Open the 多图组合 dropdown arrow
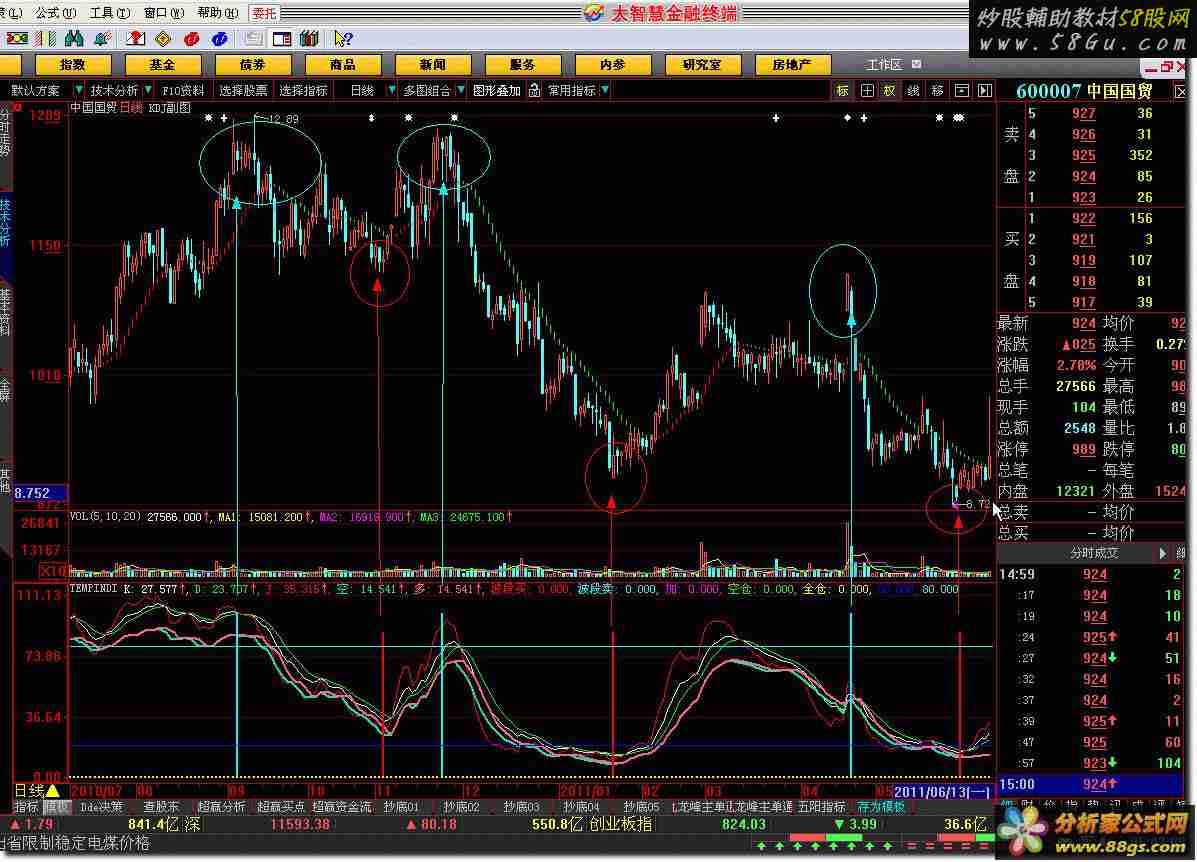This screenshot has height=862, width=1197. click(461, 90)
